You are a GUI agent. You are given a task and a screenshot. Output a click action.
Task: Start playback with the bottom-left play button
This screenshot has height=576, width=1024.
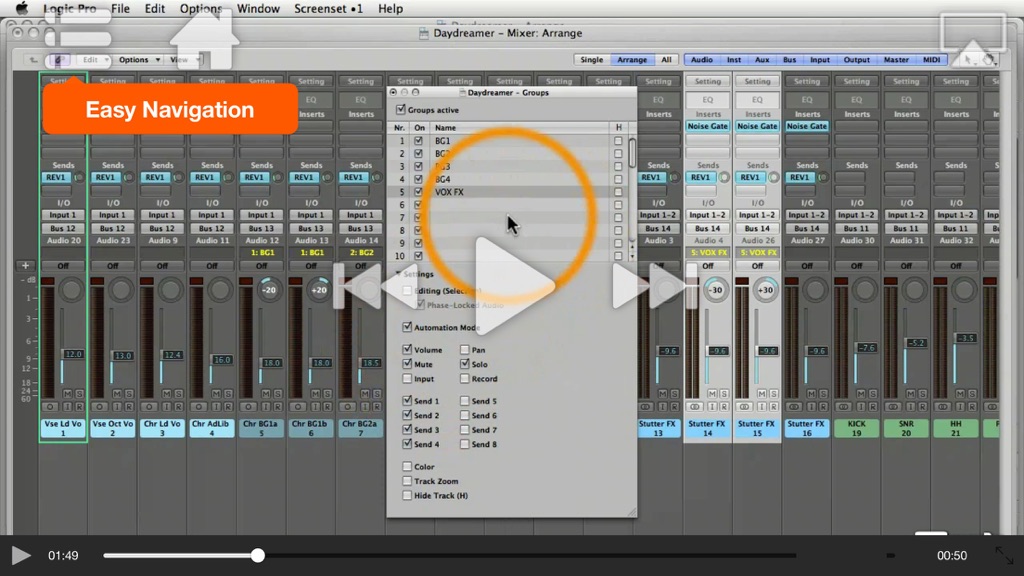pyautogui.click(x=20, y=555)
